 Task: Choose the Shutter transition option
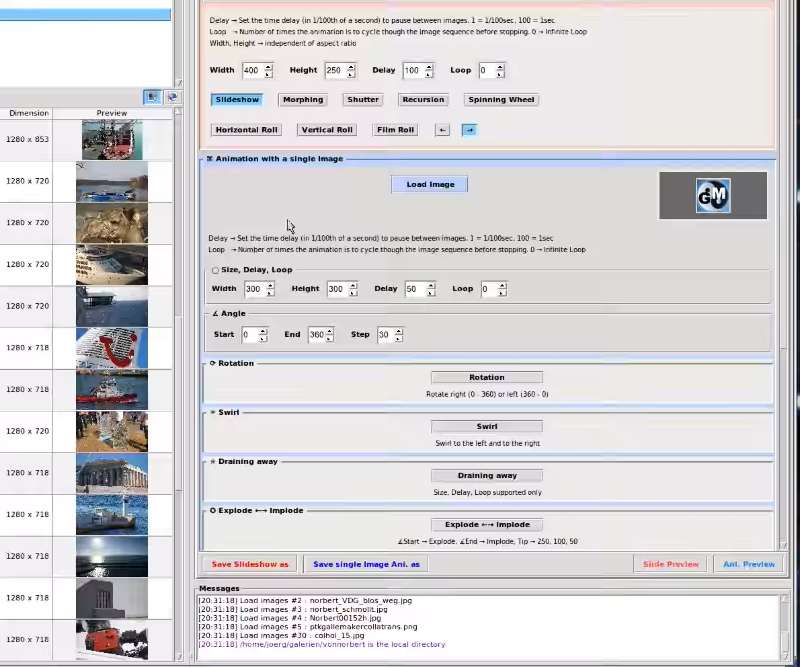363,100
